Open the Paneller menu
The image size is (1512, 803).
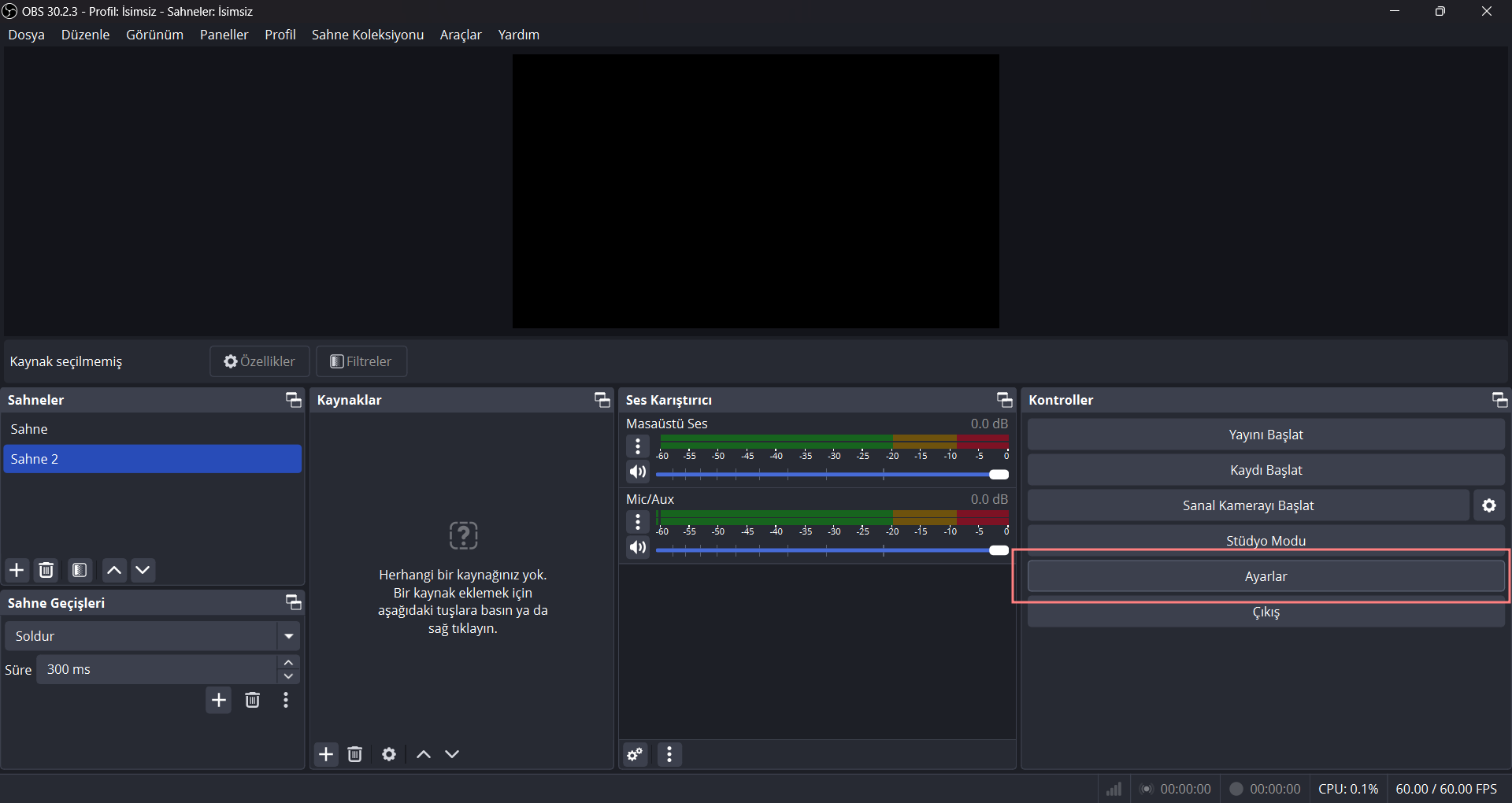(x=224, y=35)
